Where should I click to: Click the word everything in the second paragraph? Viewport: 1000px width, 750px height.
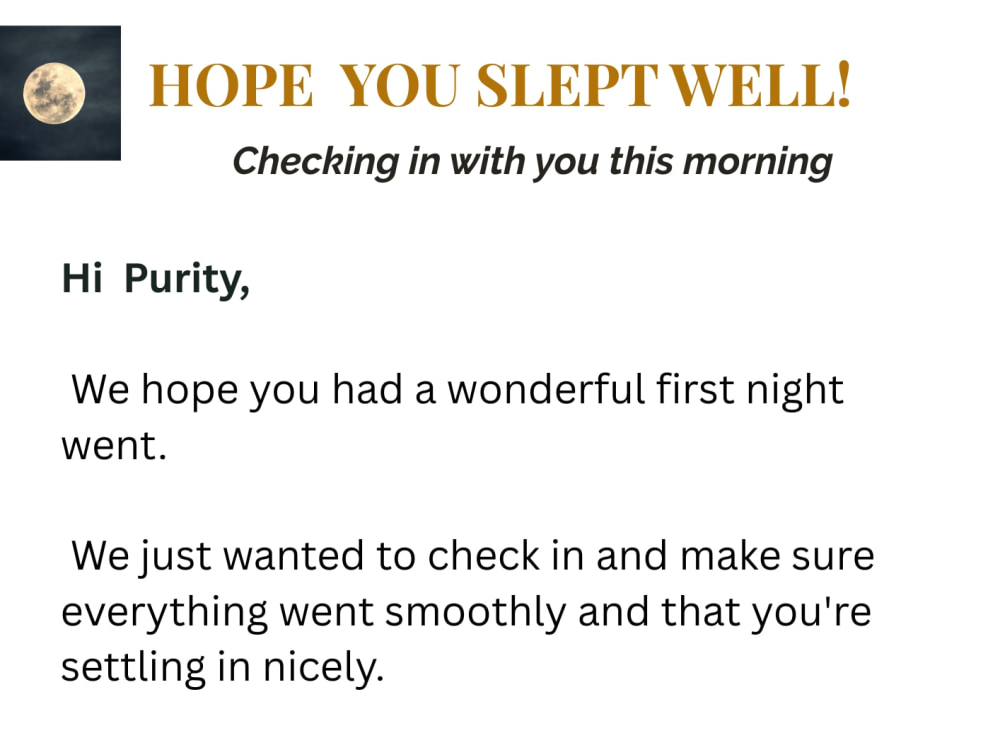(165, 614)
